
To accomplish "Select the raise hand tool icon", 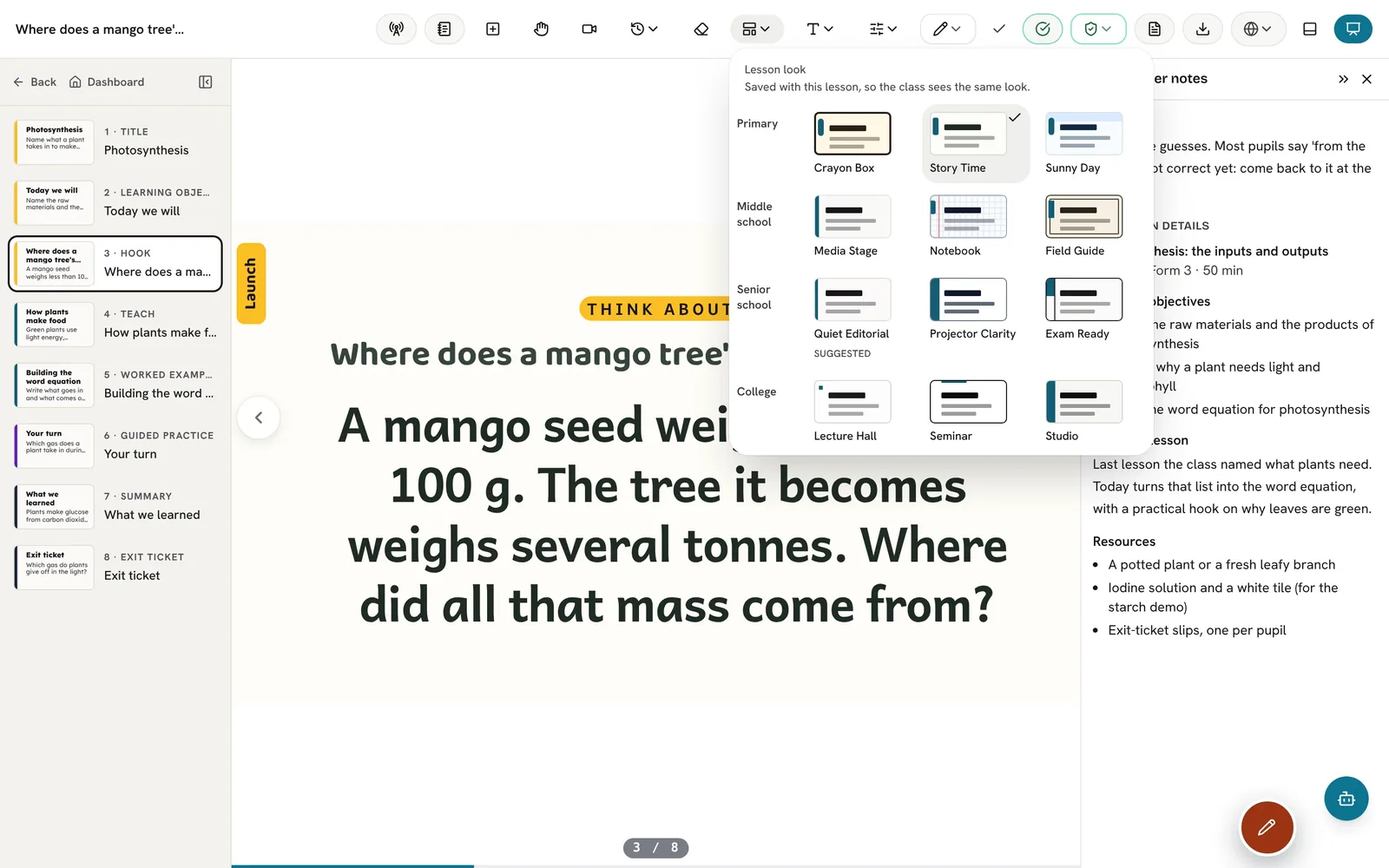I will click(x=542, y=29).
